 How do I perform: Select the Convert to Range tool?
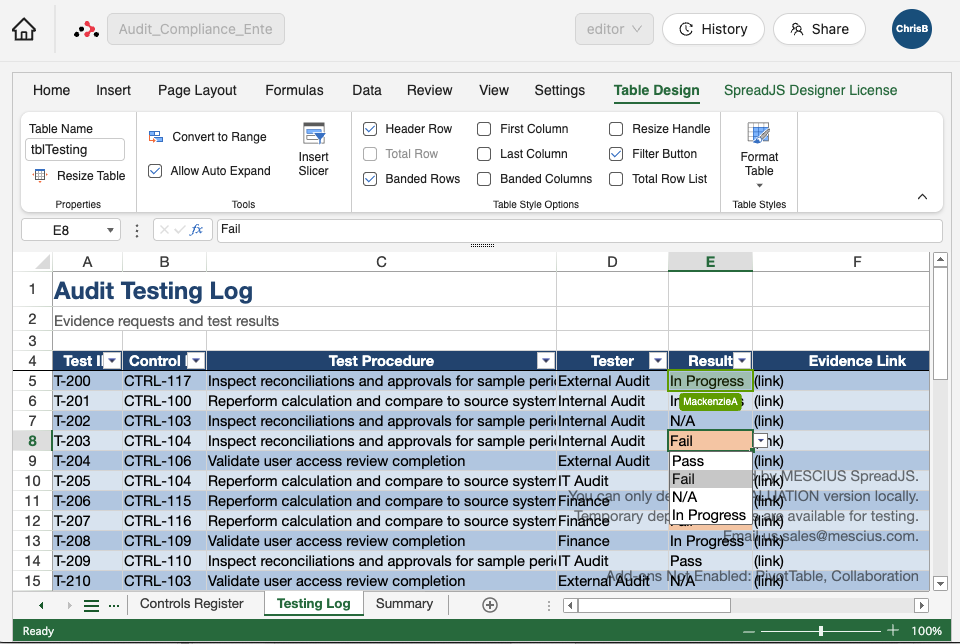click(x=210, y=136)
